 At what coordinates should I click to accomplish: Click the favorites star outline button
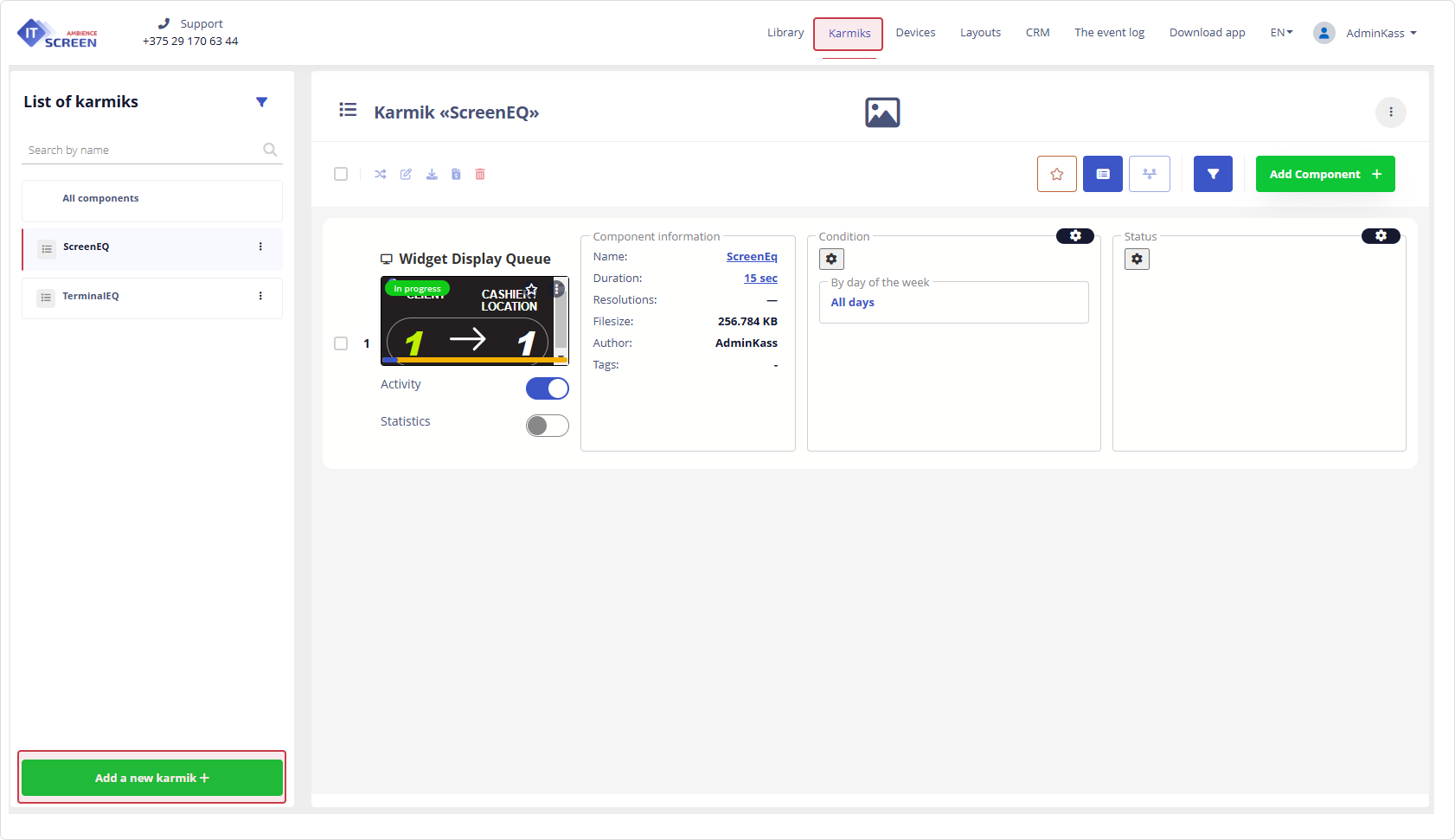tap(1057, 174)
